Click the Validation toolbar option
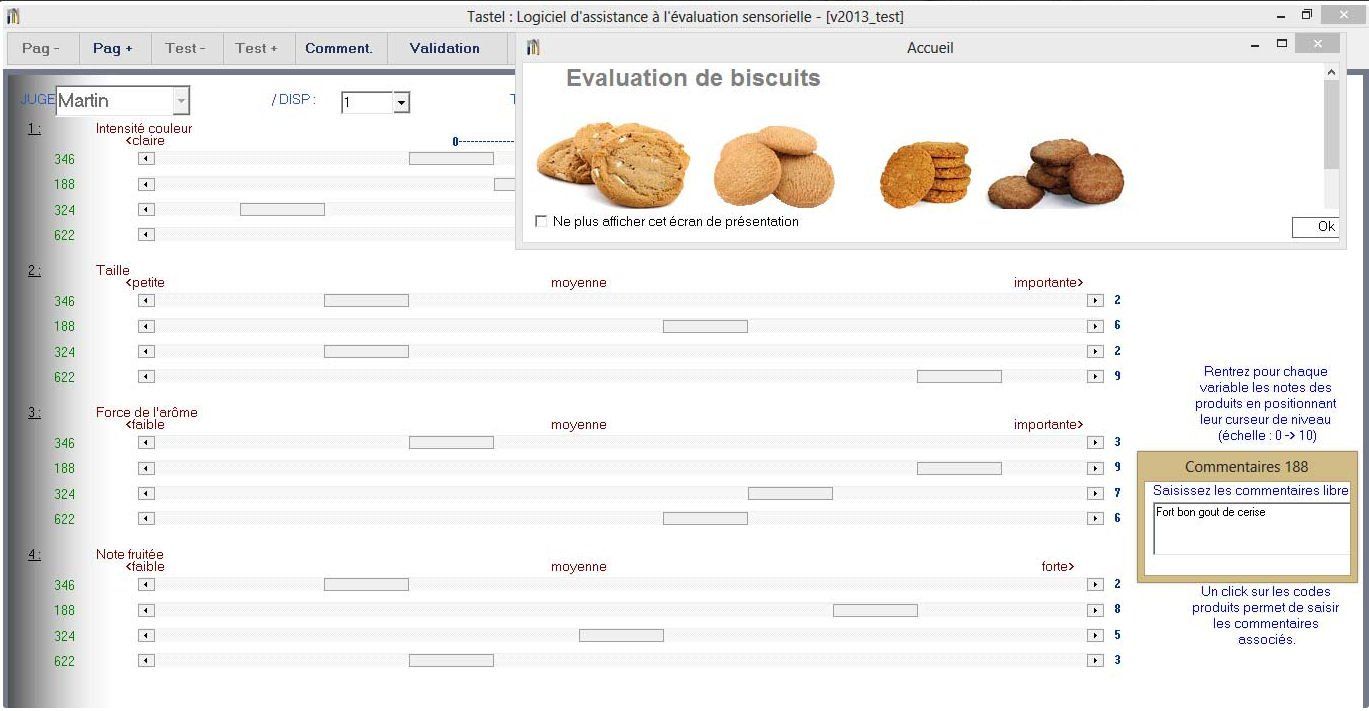Screen dimensions: 1369x711 click(444, 47)
